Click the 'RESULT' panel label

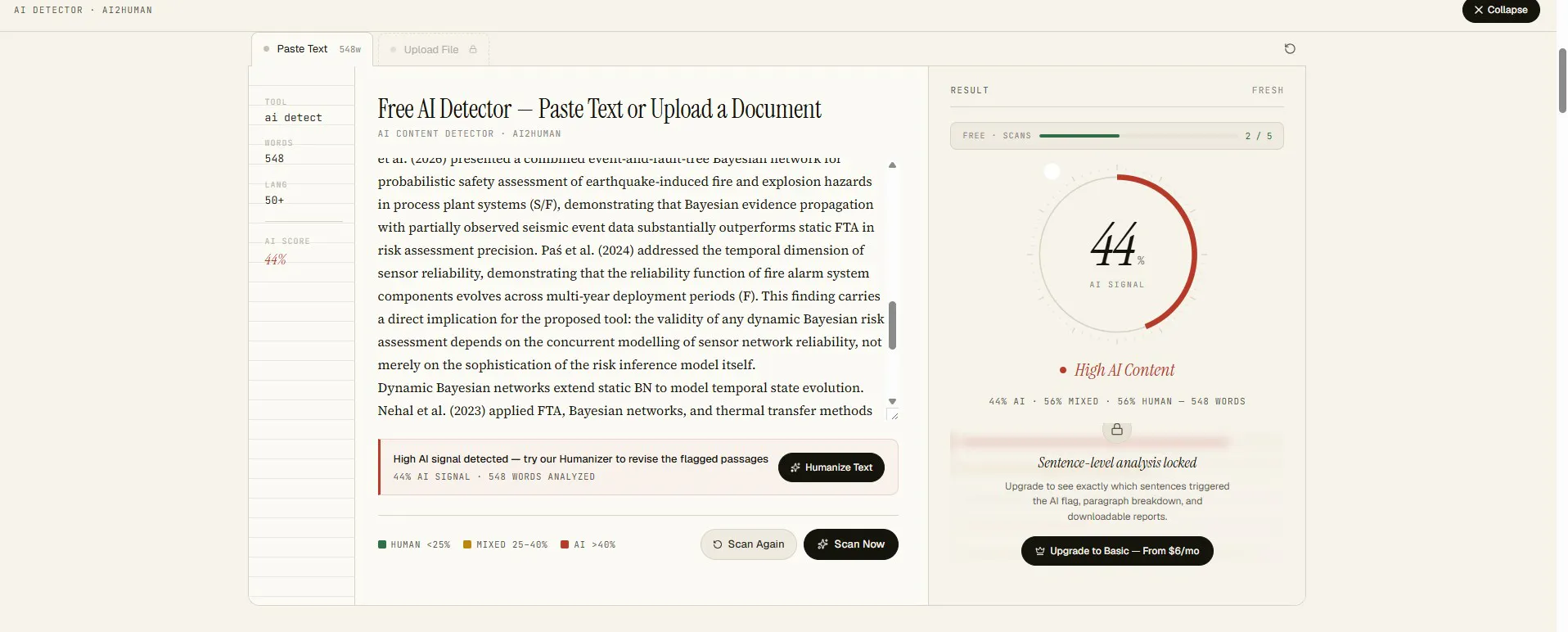[970, 90]
